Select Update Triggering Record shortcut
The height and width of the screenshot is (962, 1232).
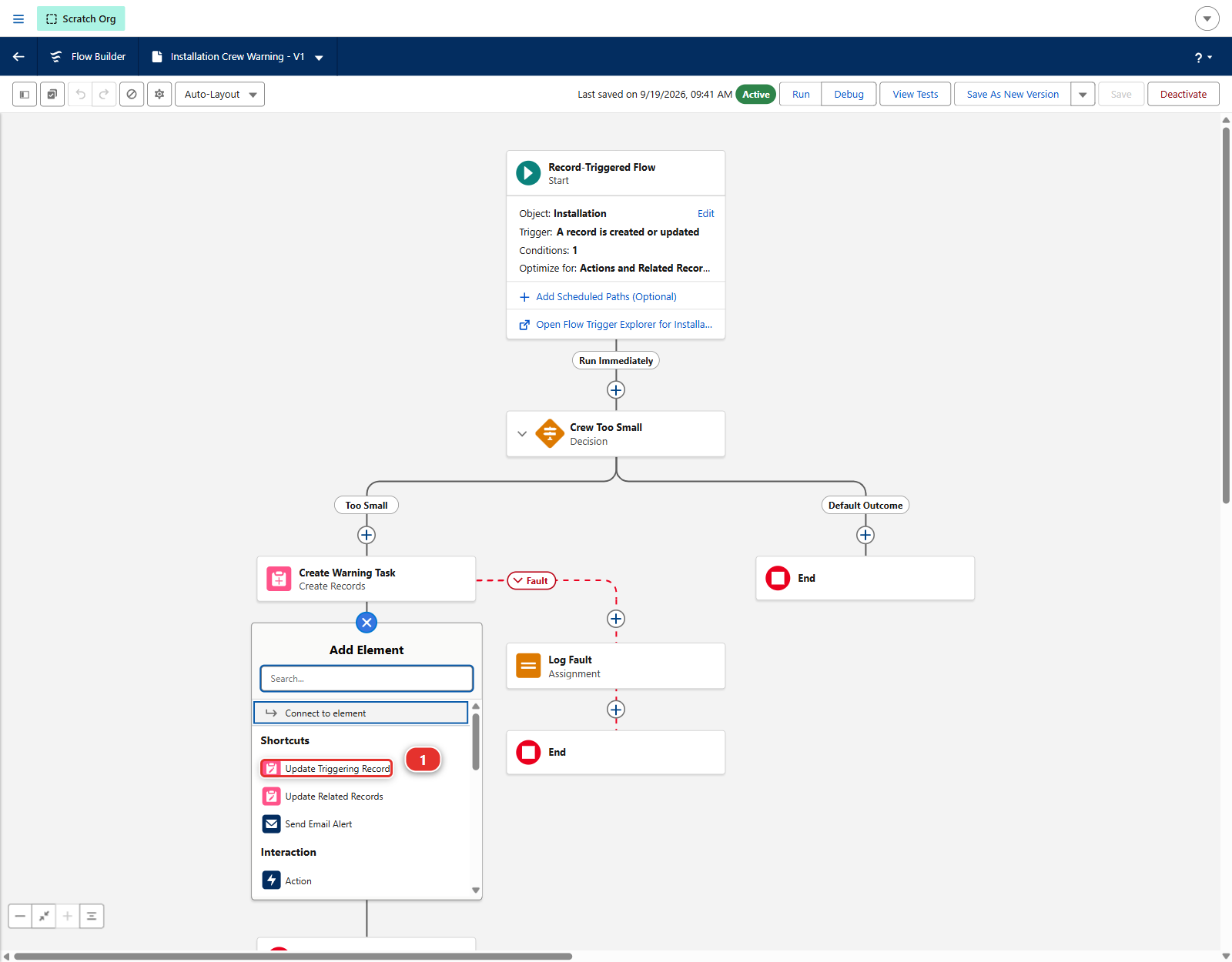click(326, 768)
